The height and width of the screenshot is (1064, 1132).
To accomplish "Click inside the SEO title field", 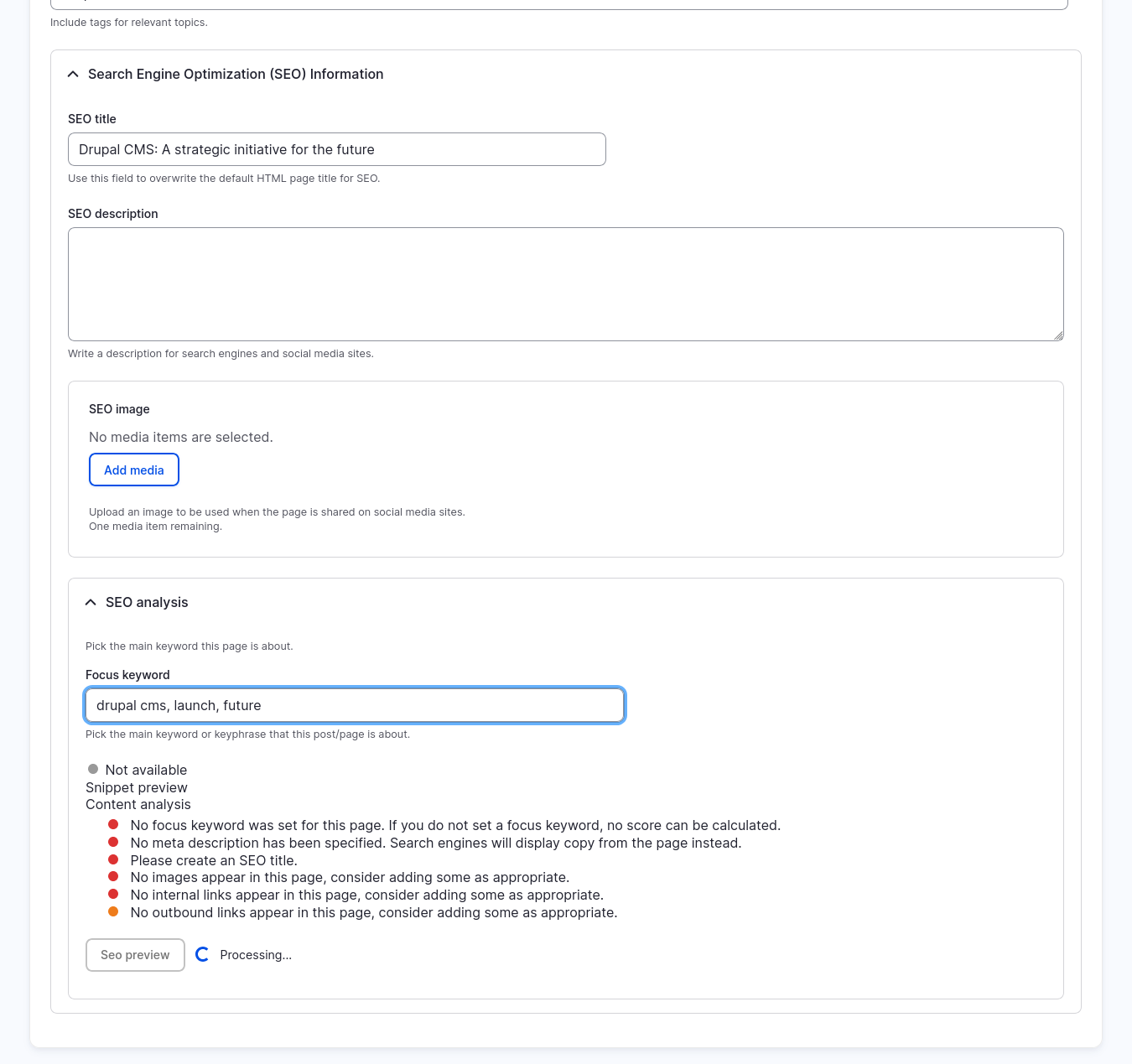I will (335, 149).
